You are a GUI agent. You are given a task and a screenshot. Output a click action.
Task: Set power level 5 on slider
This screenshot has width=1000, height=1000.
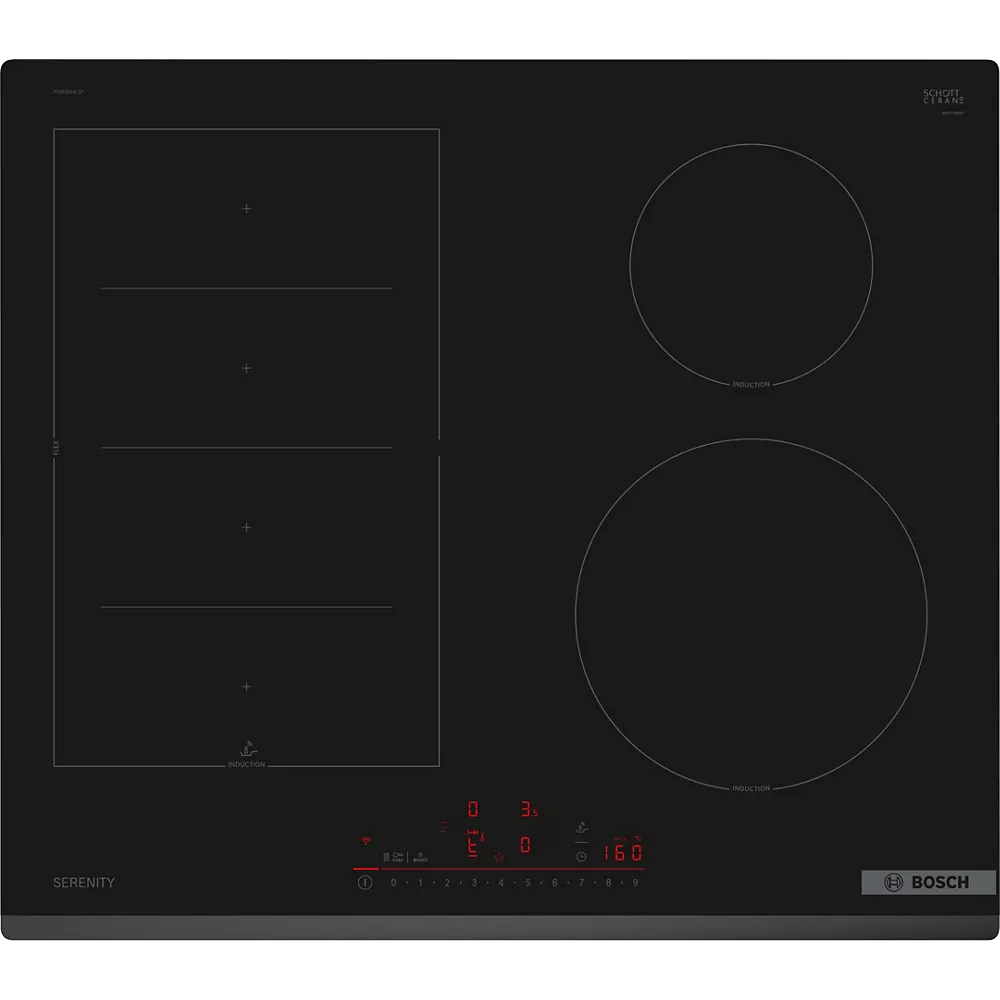(x=528, y=883)
